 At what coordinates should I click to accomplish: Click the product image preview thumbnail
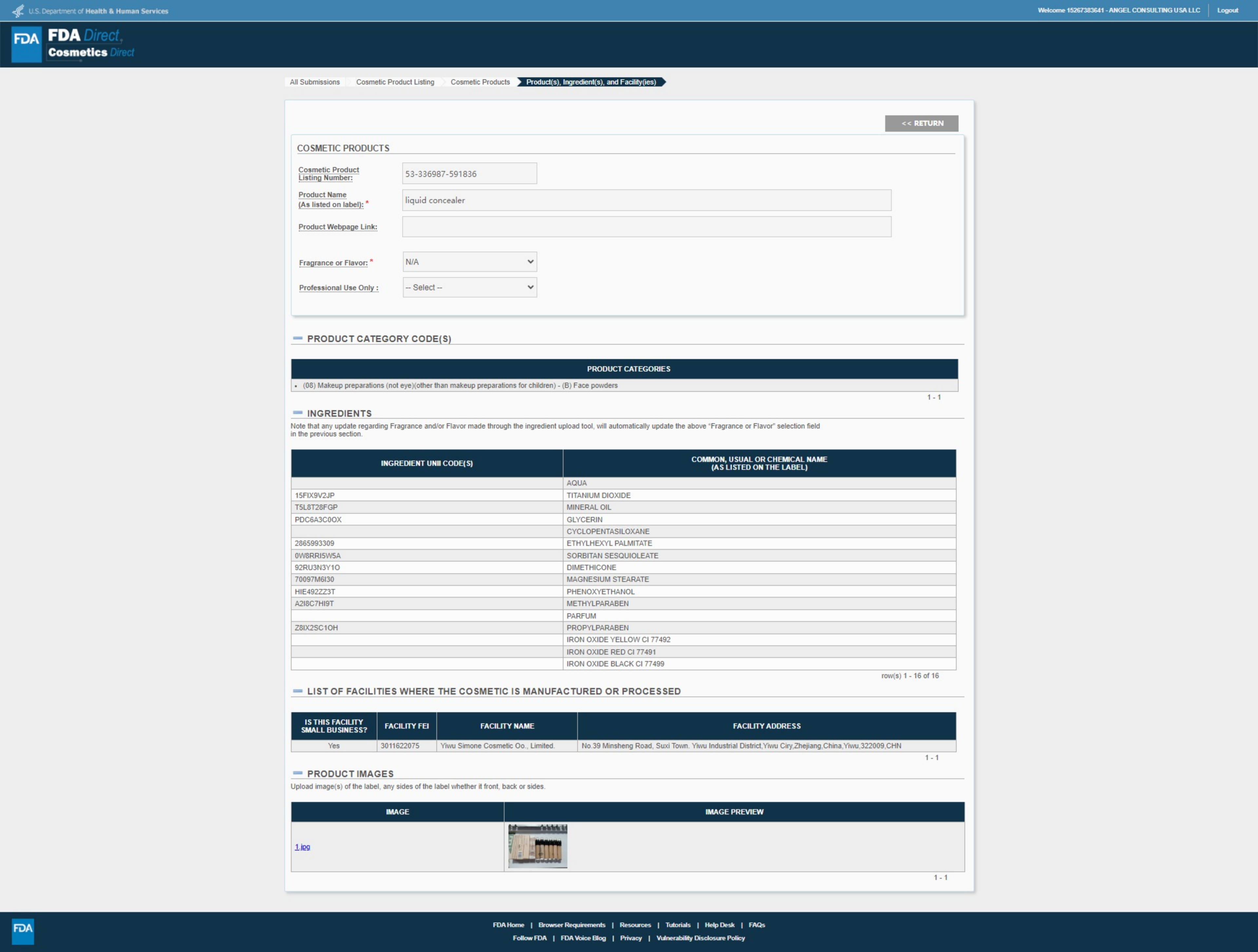coord(538,846)
